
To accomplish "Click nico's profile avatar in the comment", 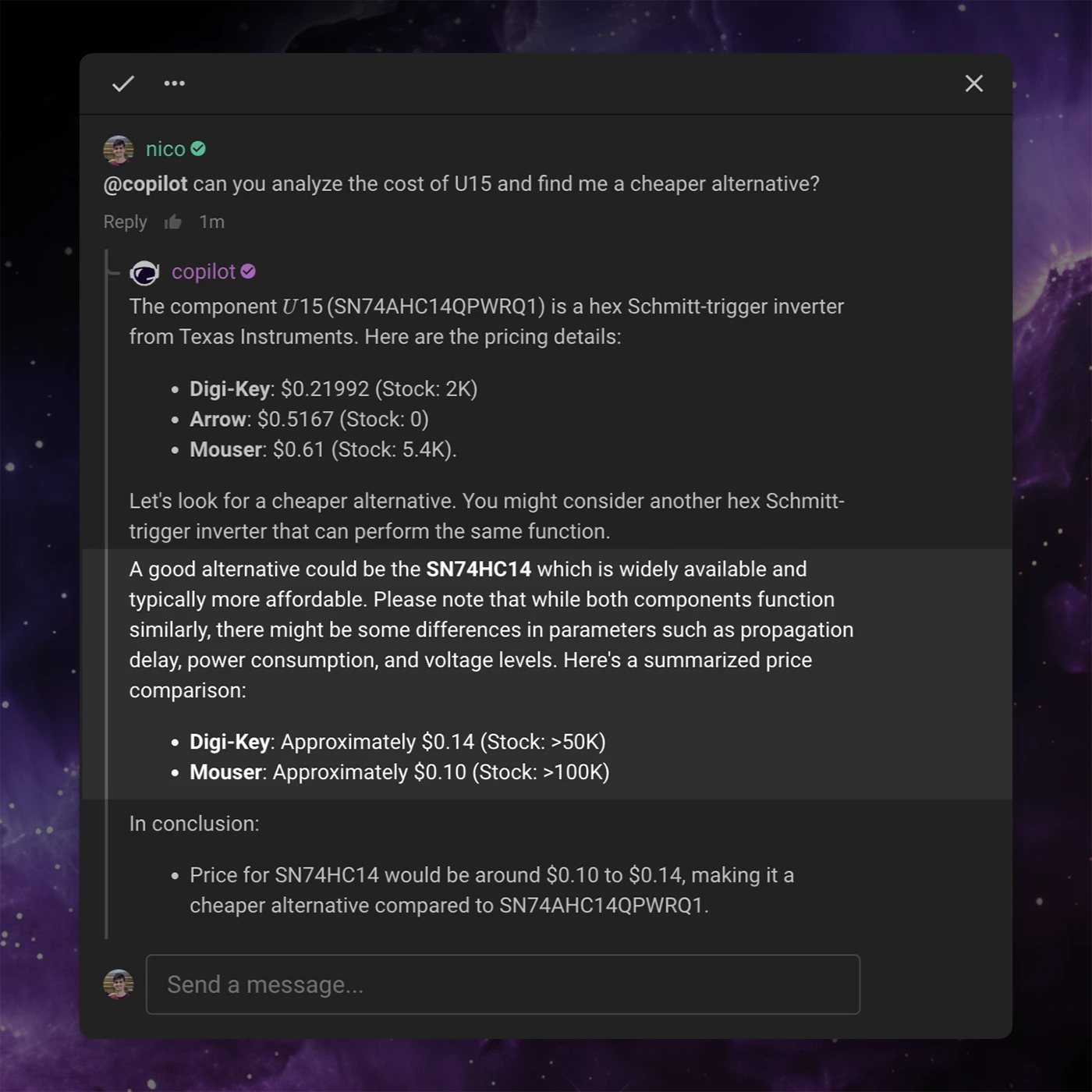I will click(x=119, y=150).
